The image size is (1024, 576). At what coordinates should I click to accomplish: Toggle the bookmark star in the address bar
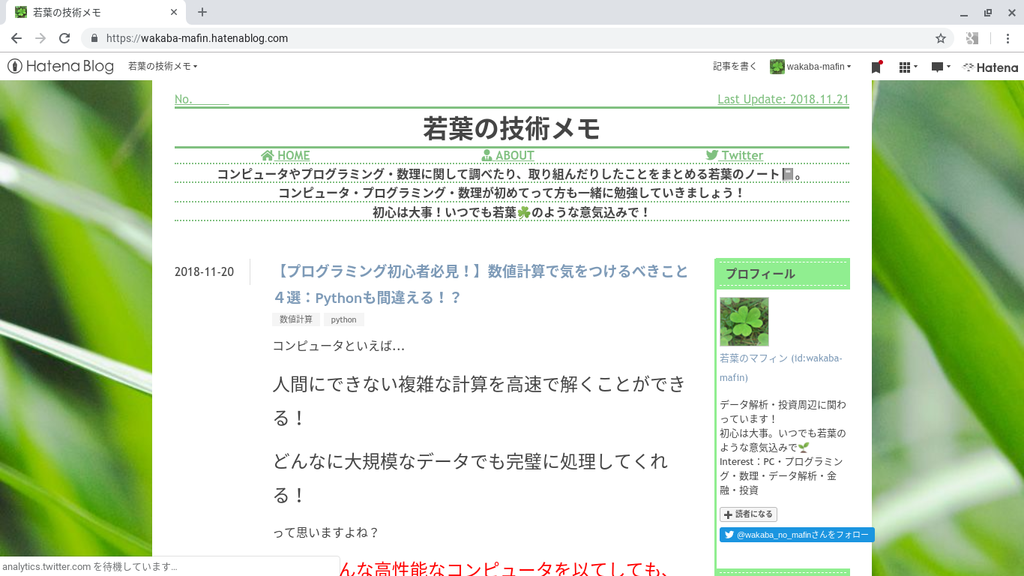938,36
